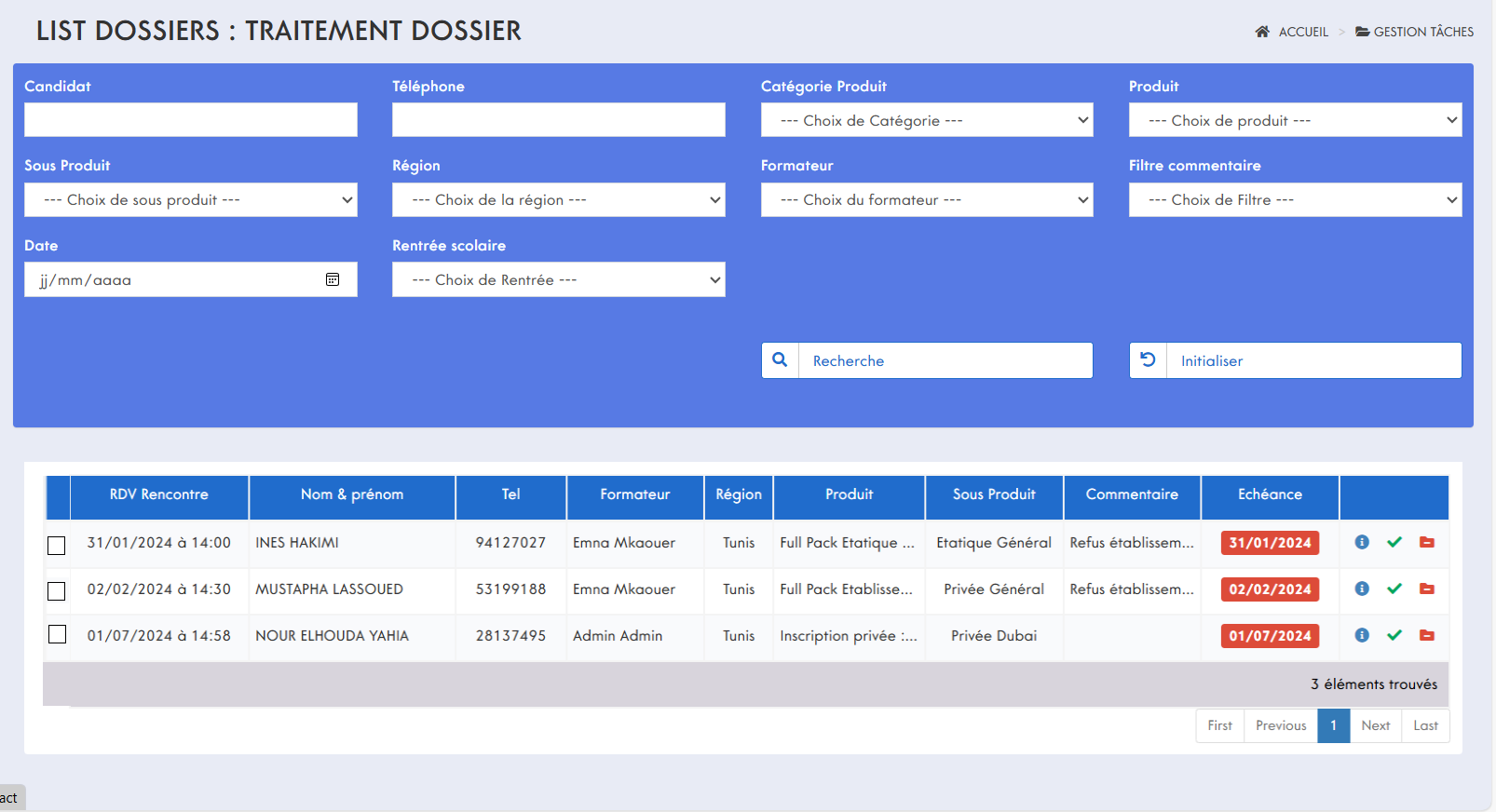1496x812 pixels.
Task: Click the info icon for NOUR ELHOUDA YAHIA
Action: pyautogui.click(x=1362, y=635)
